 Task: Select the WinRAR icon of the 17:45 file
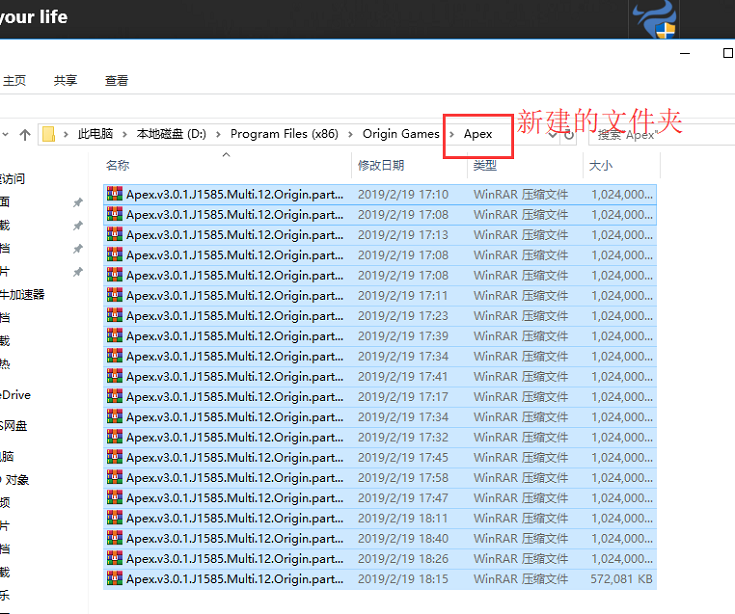pyautogui.click(x=114, y=457)
